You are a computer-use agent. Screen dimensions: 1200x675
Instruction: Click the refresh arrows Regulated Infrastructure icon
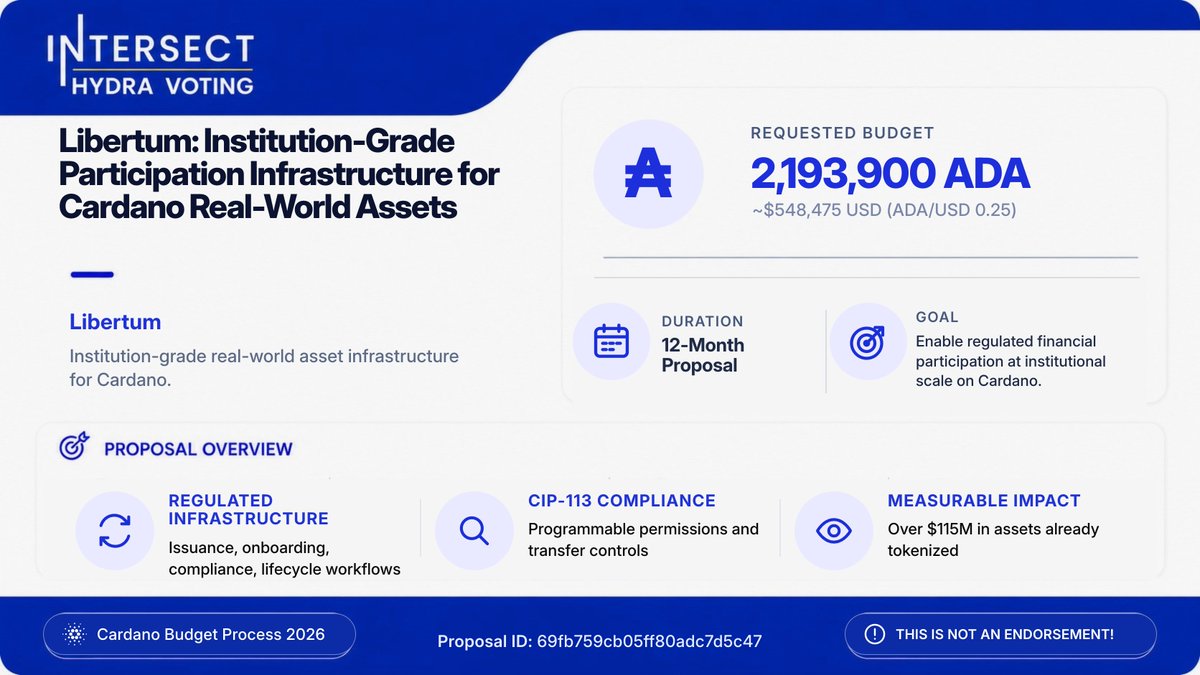(115, 530)
